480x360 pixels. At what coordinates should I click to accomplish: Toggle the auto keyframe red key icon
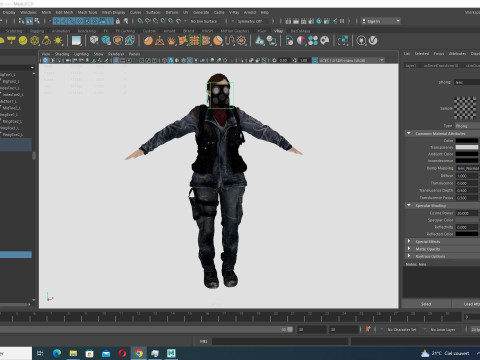pyautogui.click(x=368, y=329)
